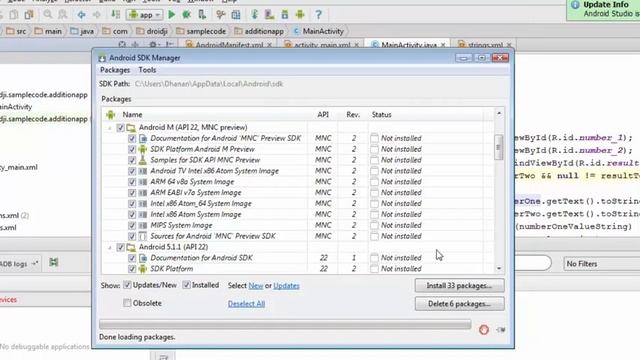Click the Help question mark icon

pyautogui.click(x=319, y=15)
